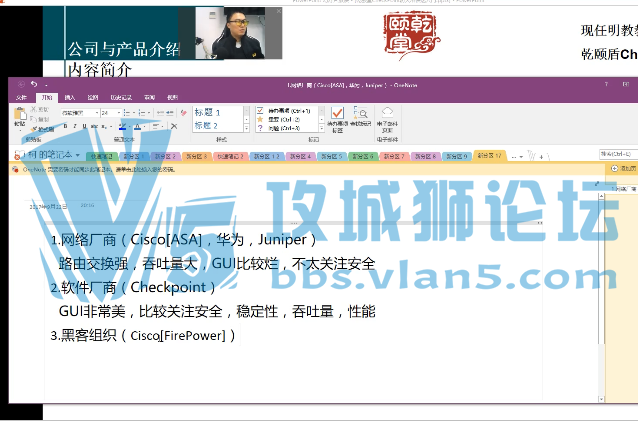Switch to the 绘图 (Draw) ribbon tab

tap(93, 97)
